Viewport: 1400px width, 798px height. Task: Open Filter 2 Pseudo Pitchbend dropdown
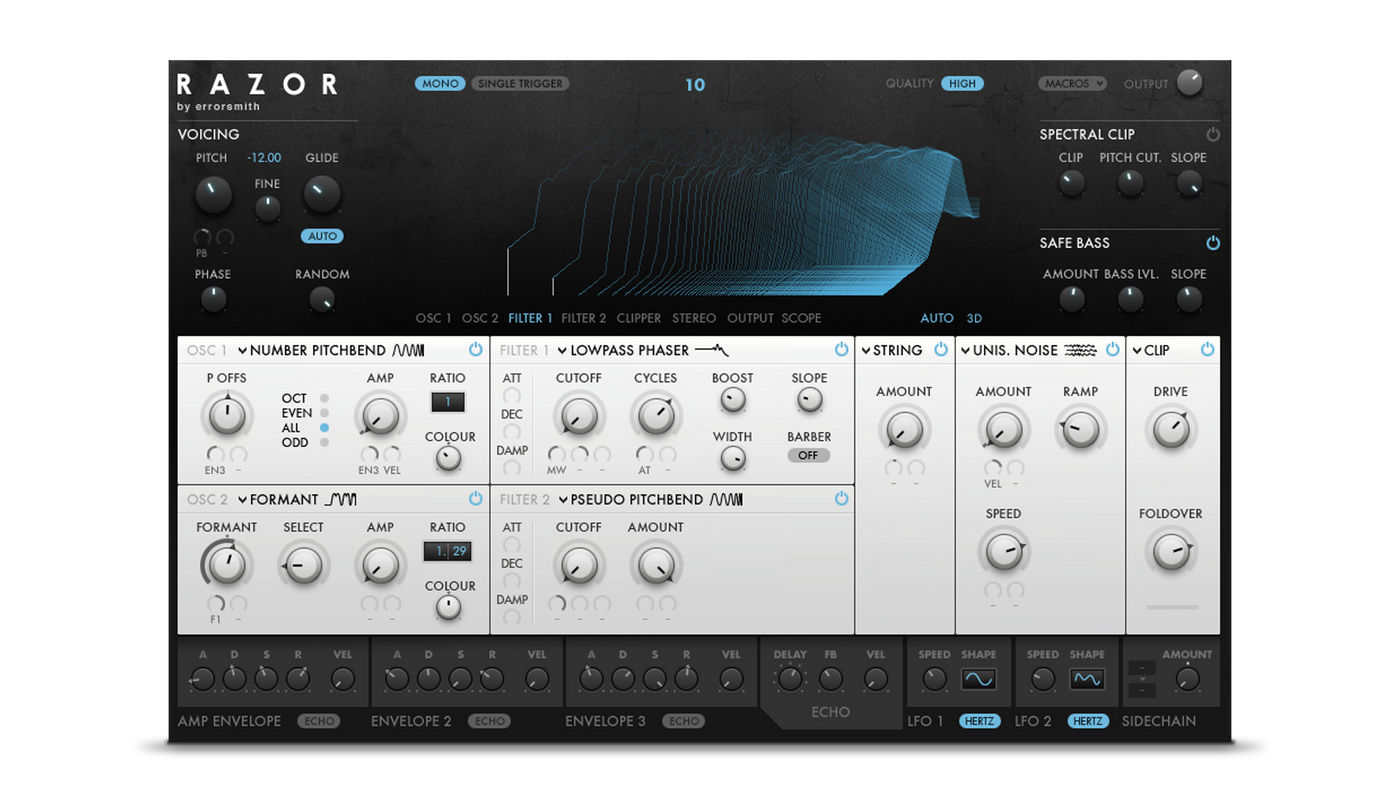(630, 499)
